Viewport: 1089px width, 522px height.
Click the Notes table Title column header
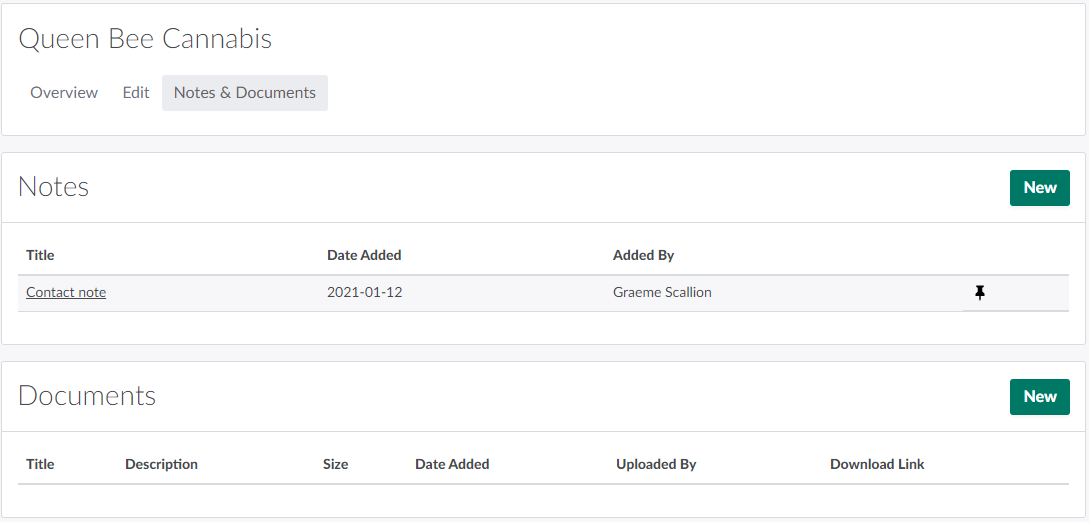tap(40, 256)
